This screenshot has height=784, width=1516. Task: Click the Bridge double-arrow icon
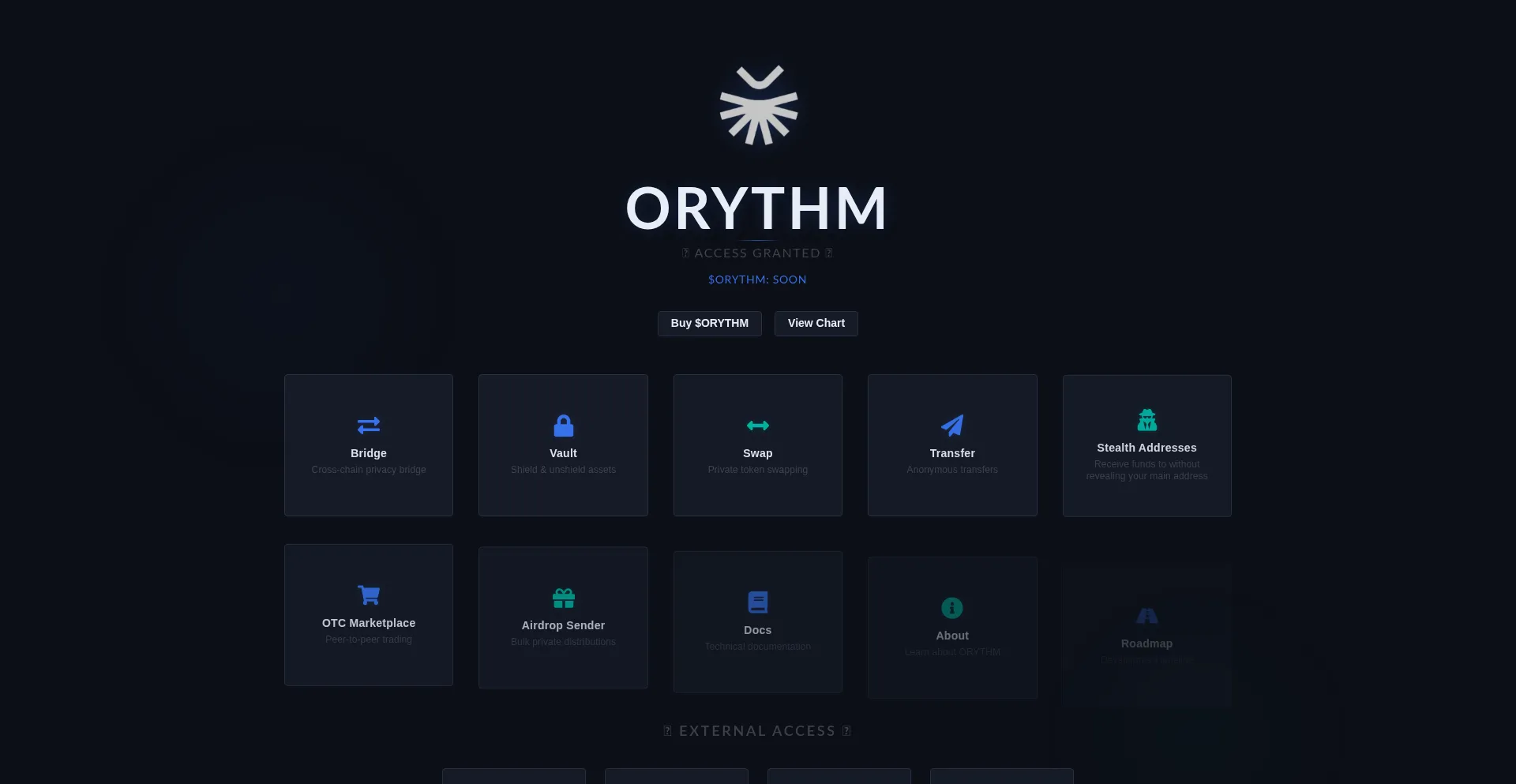368,426
